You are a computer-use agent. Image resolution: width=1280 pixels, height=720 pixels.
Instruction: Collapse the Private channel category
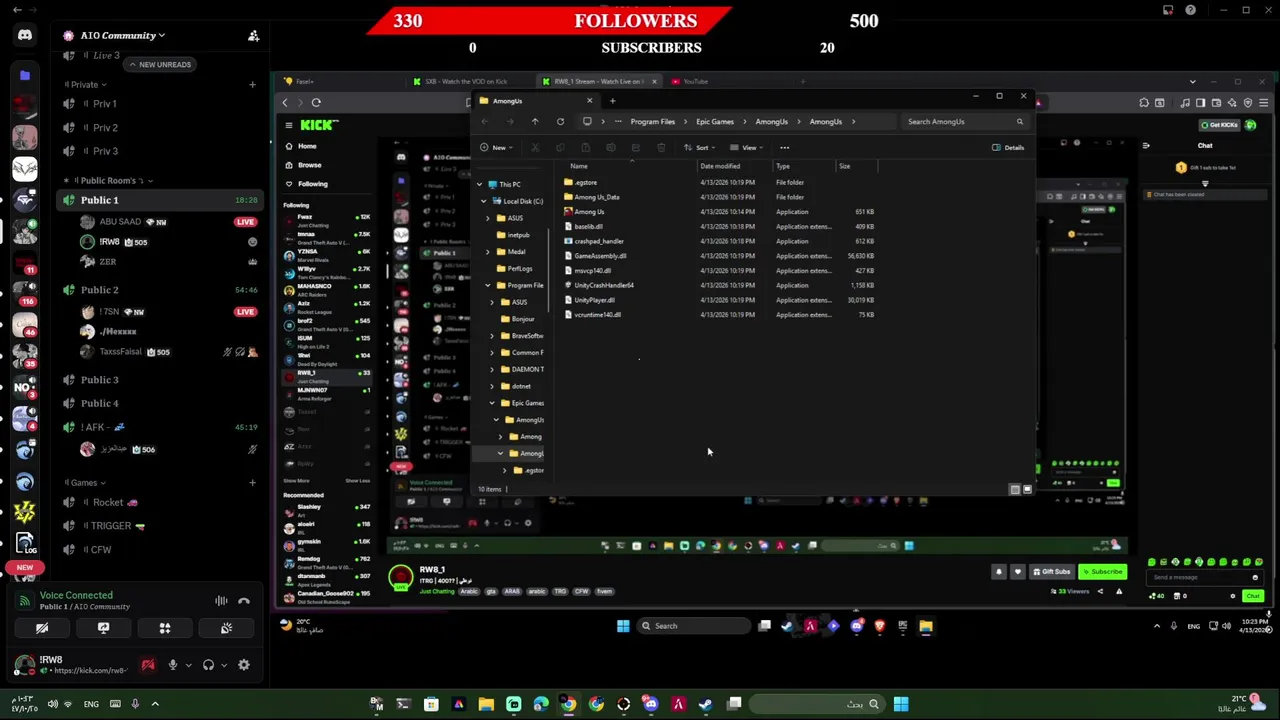(x=84, y=84)
